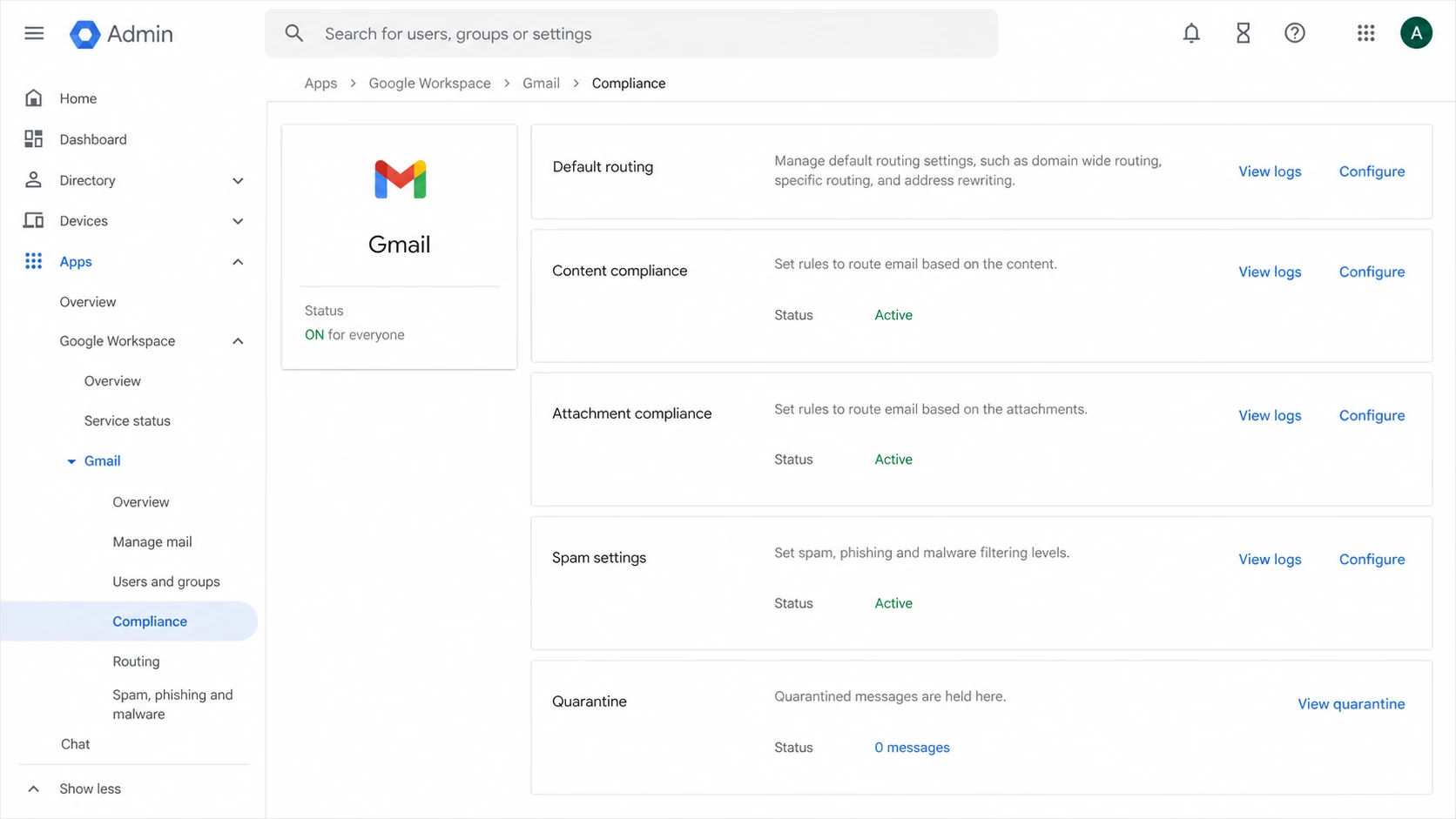1456x819 pixels.
Task: Collapse the Apps section chevron
Action: (238, 262)
